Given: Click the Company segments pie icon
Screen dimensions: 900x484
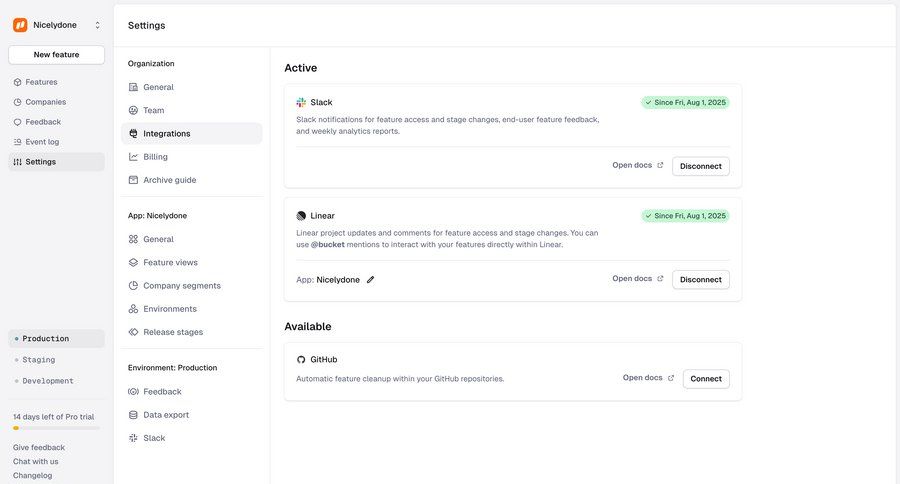Looking at the screenshot, I should click(133, 285).
